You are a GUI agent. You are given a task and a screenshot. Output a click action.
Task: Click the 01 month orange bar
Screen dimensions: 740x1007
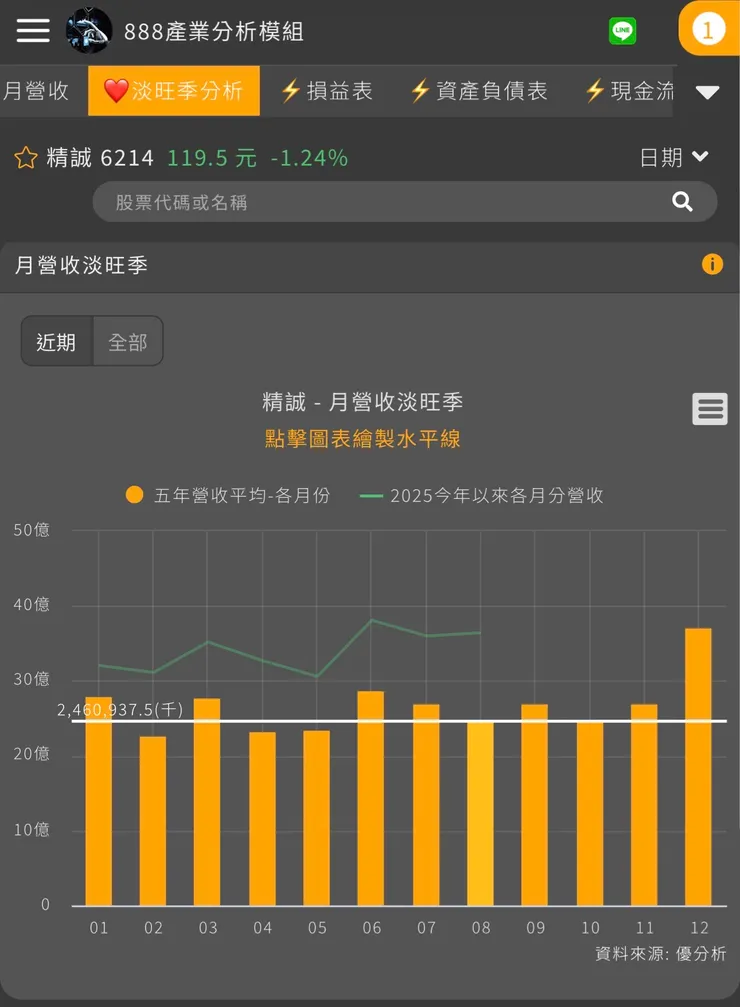tap(98, 801)
